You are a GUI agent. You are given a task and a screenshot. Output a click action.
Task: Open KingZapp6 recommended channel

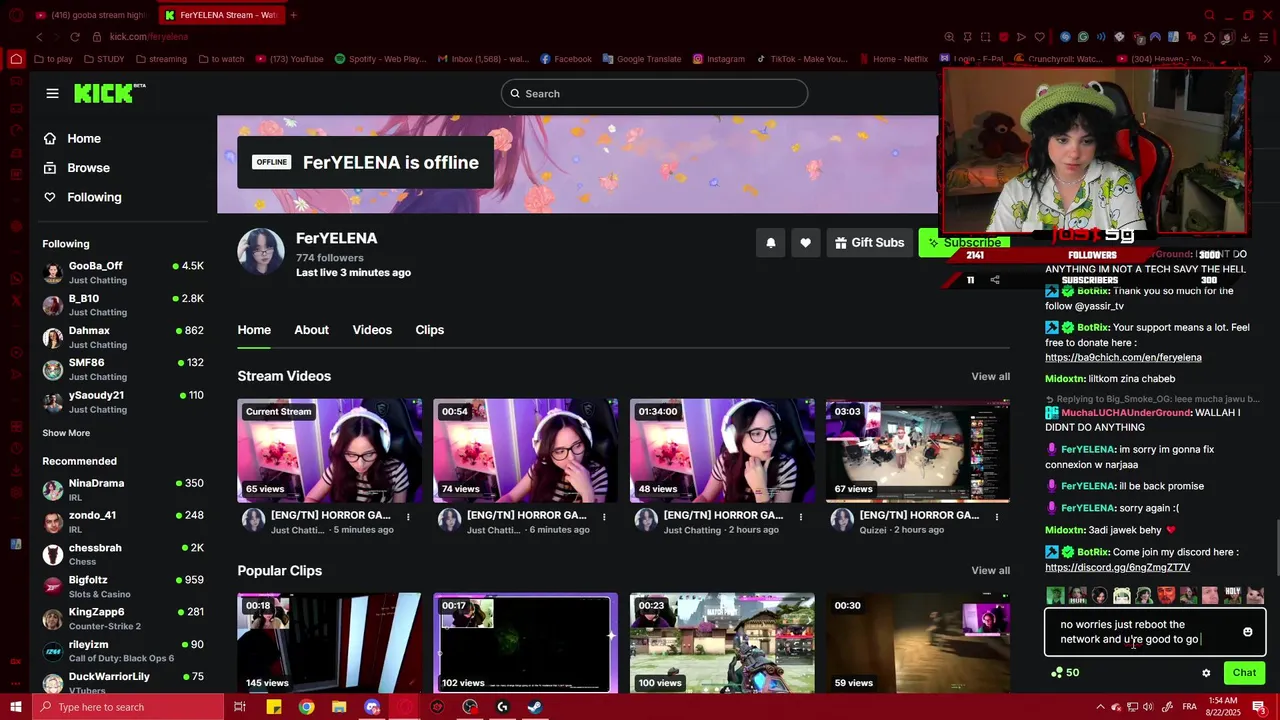pos(123,618)
